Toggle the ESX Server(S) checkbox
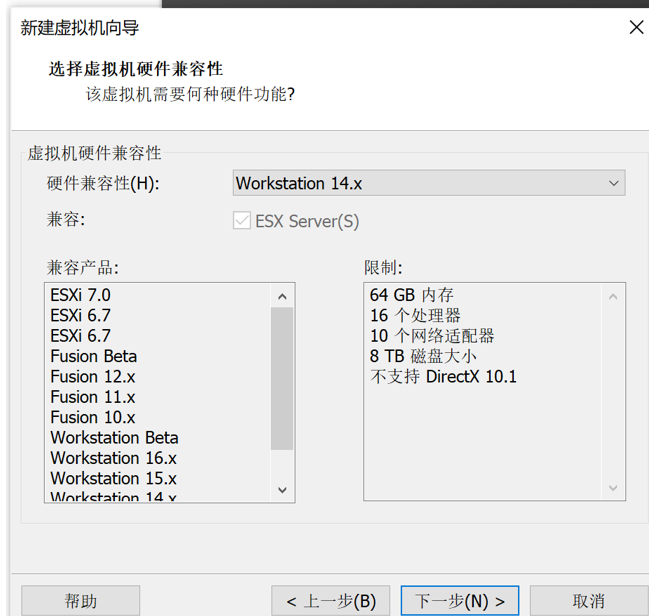 242,221
